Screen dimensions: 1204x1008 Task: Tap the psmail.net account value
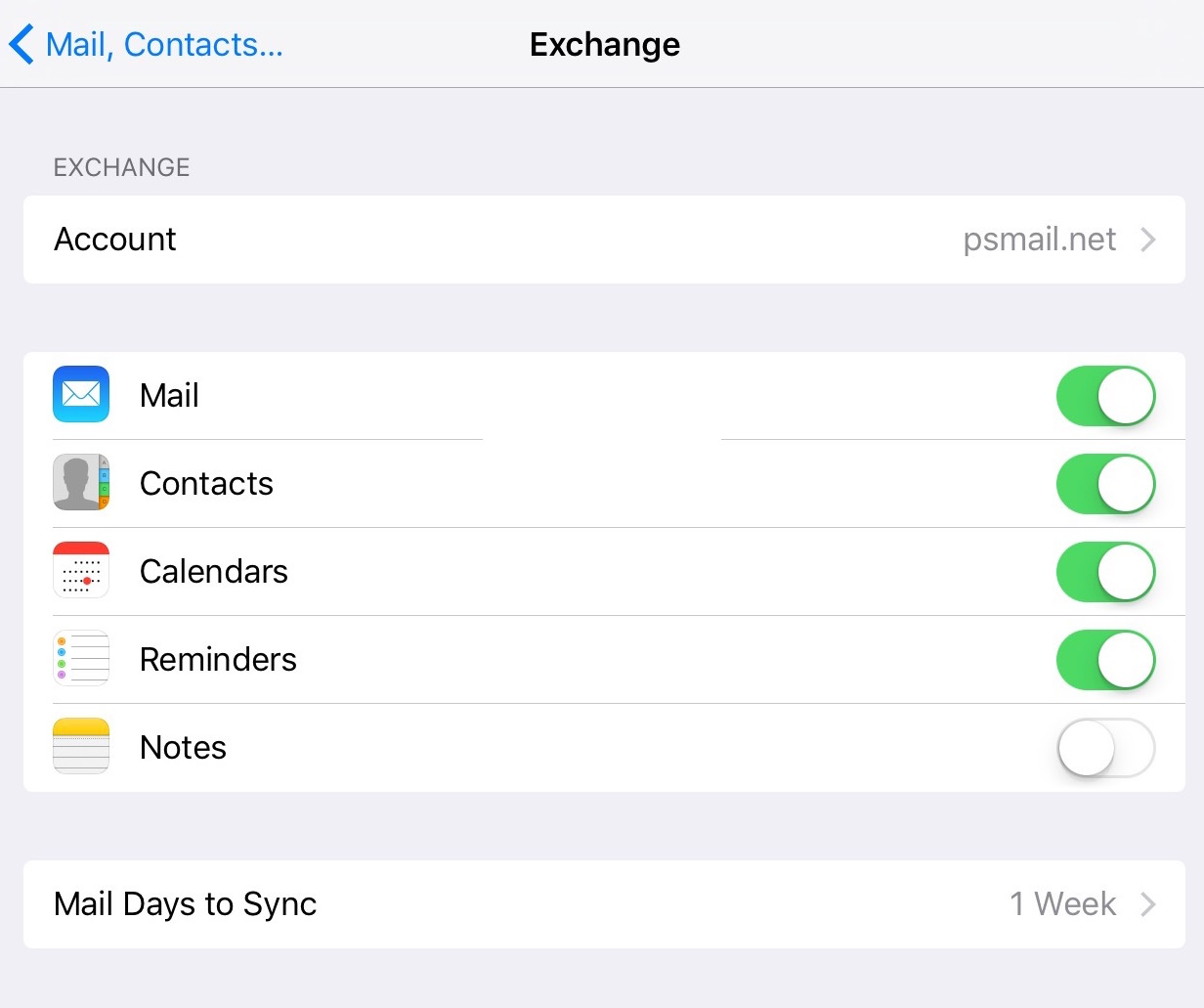click(x=1040, y=240)
